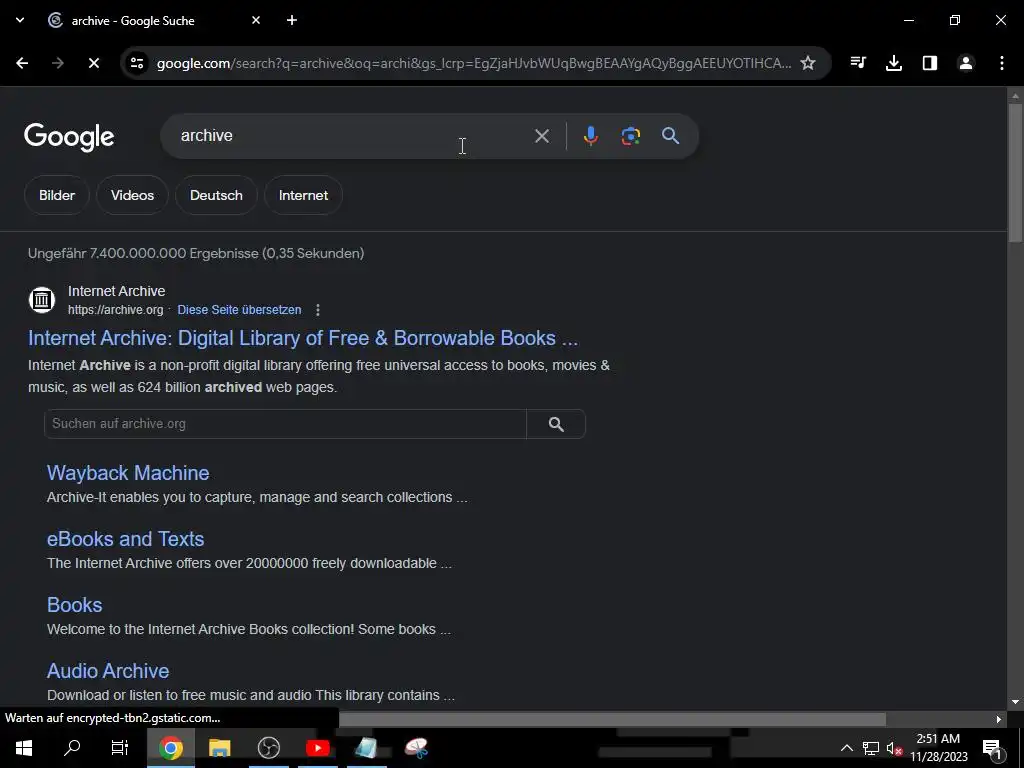Image resolution: width=1024 pixels, height=768 pixels.
Task: Click the browser address bar URL
Action: click(x=474, y=63)
